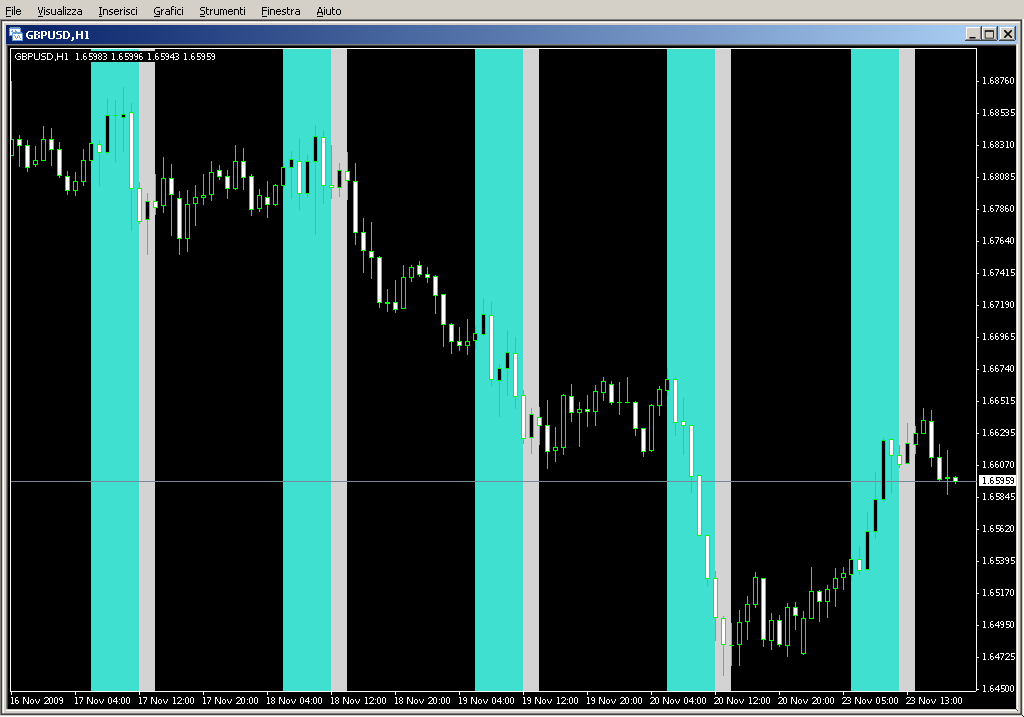Click the 1.66070 price scale label

(999, 464)
